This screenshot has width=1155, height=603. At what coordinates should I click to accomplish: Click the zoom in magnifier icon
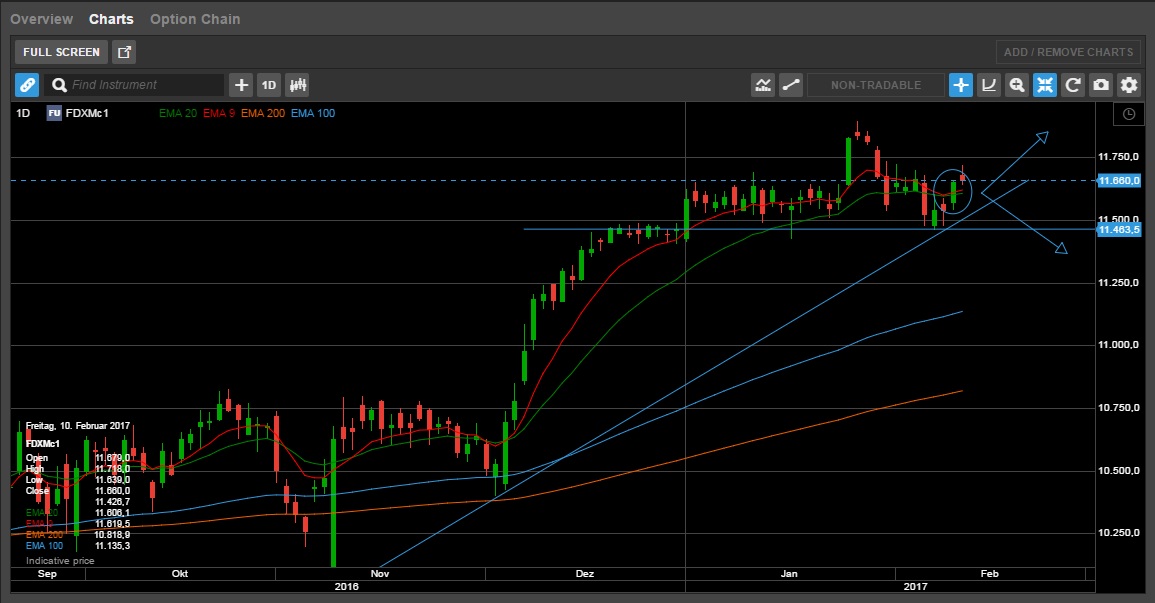click(x=1017, y=85)
